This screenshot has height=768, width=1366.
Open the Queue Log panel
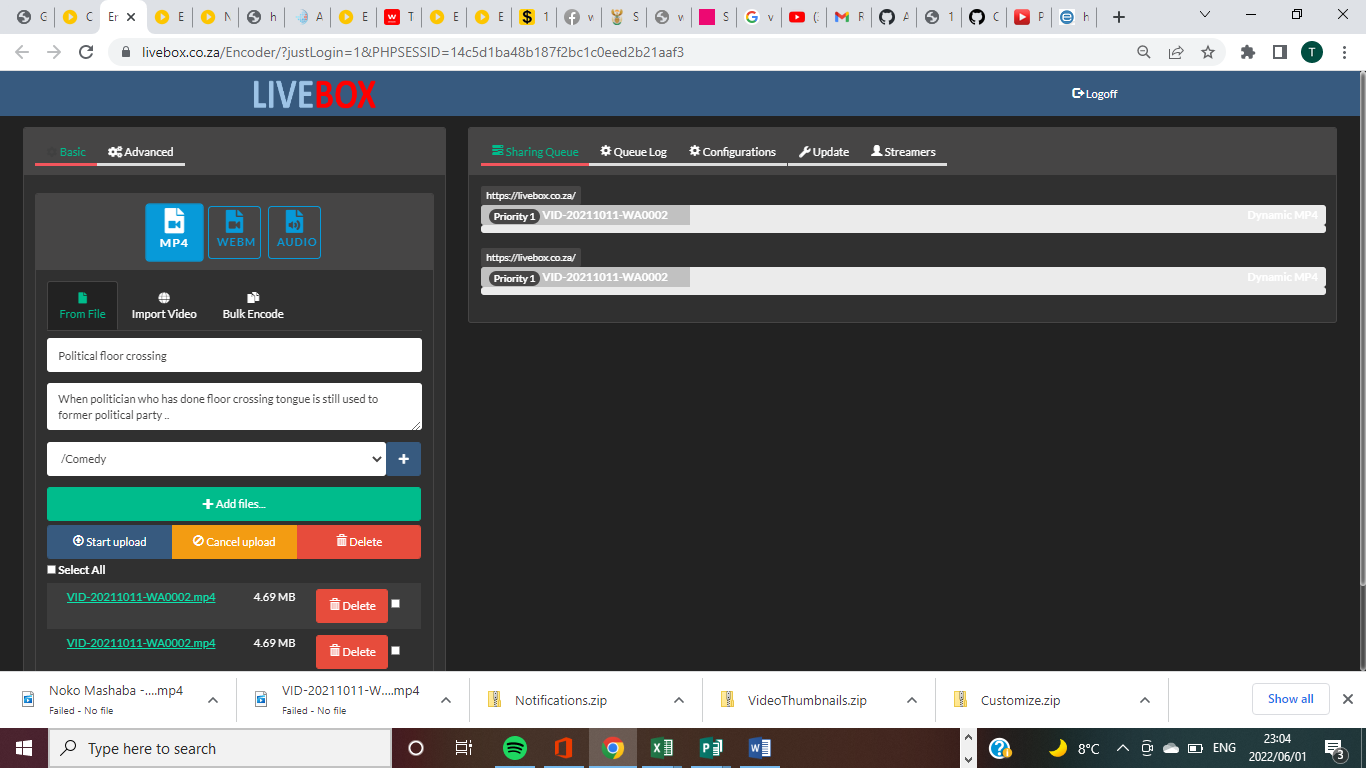[633, 151]
